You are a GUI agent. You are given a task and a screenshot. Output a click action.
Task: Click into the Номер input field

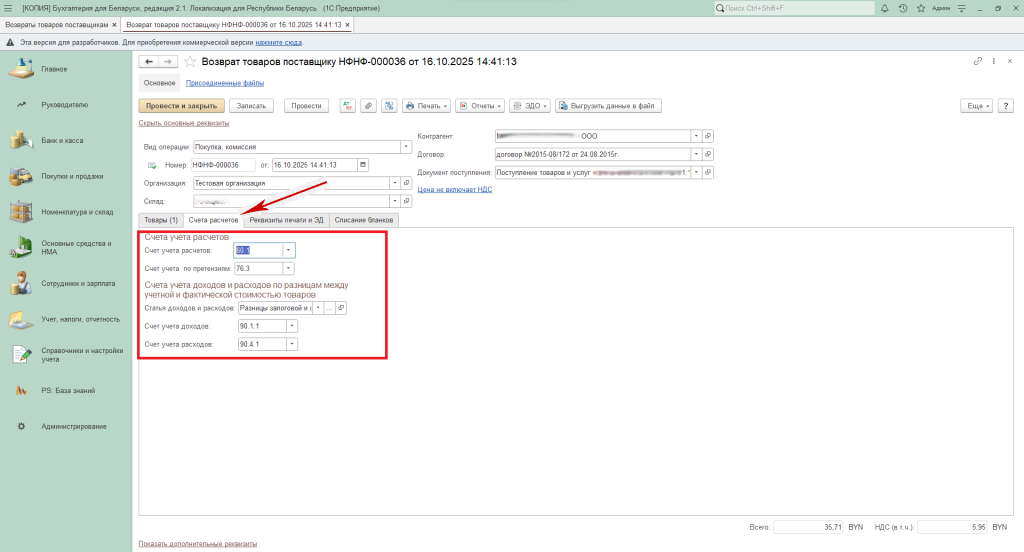pyautogui.click(x=222, y=165)
